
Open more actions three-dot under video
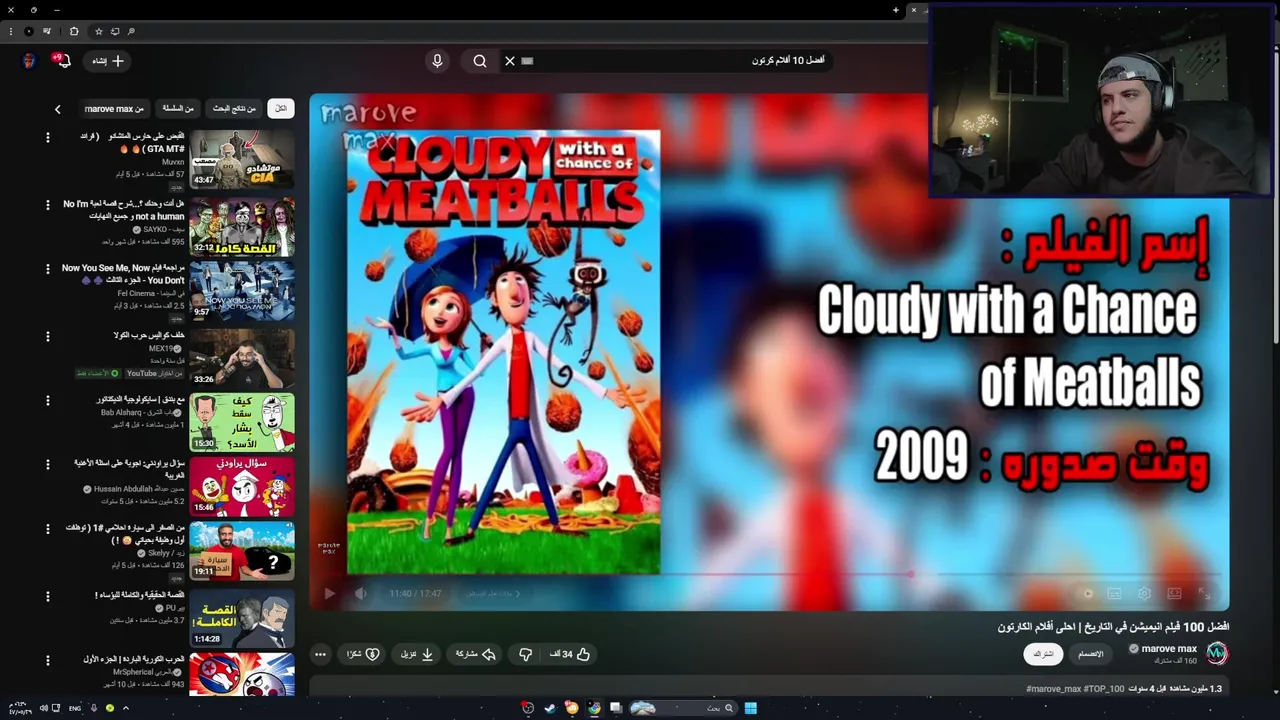tap(320, 655)
